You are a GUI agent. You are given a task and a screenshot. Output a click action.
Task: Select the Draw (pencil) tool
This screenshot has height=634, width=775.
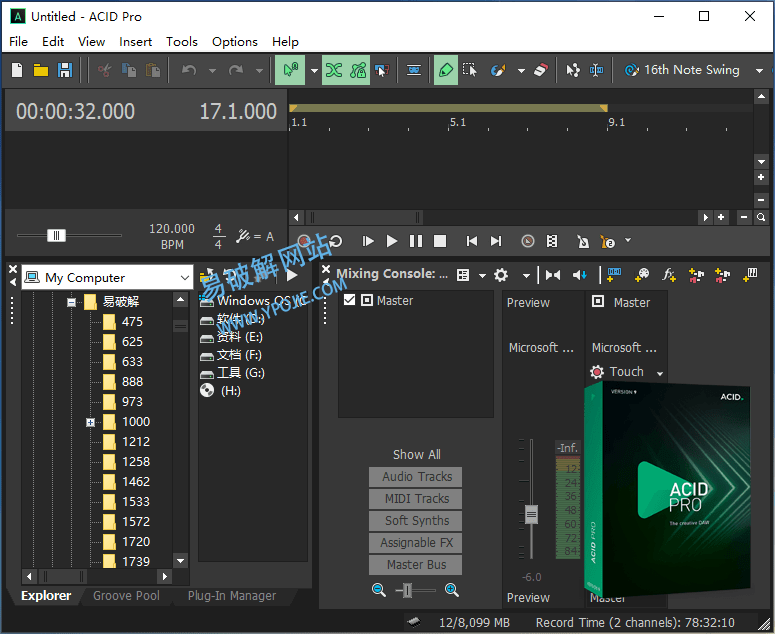pyautogui.click(x=445, y=70)
